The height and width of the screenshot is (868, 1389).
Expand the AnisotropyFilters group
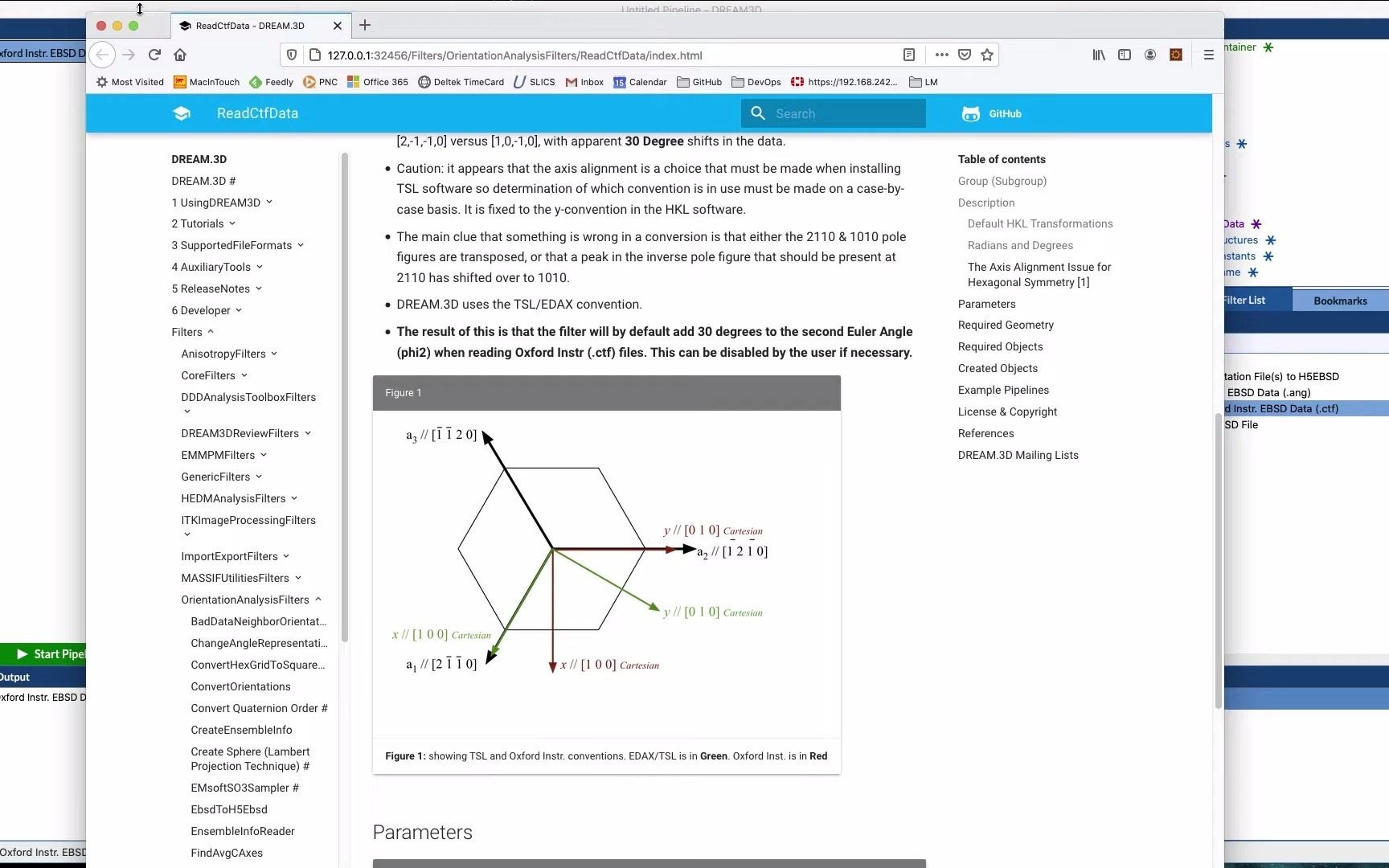coord(229,354)
